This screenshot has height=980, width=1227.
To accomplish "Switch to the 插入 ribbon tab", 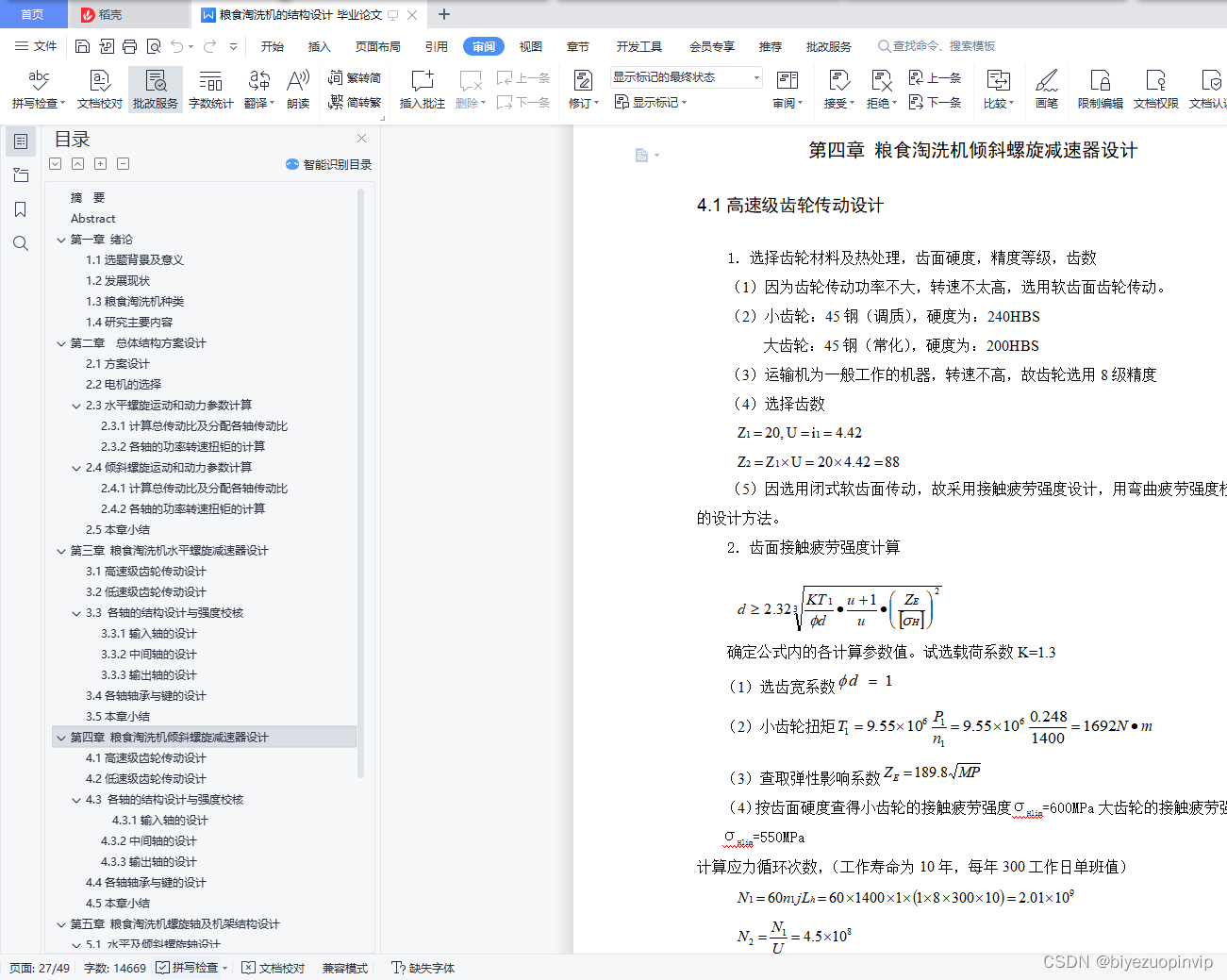I will [x=320, y=46].
